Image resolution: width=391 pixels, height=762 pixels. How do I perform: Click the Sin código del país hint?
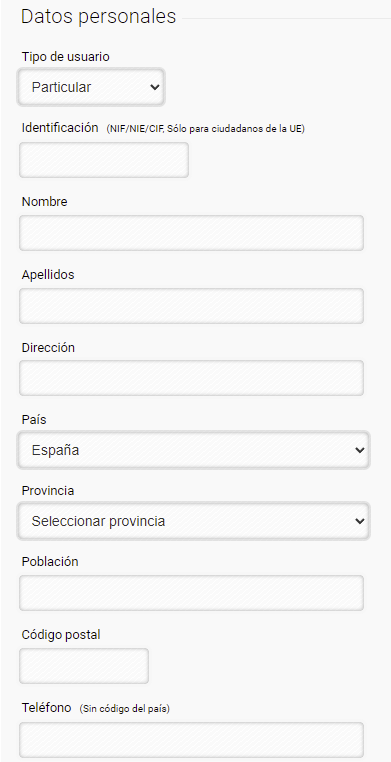click(x=125, y=709)
